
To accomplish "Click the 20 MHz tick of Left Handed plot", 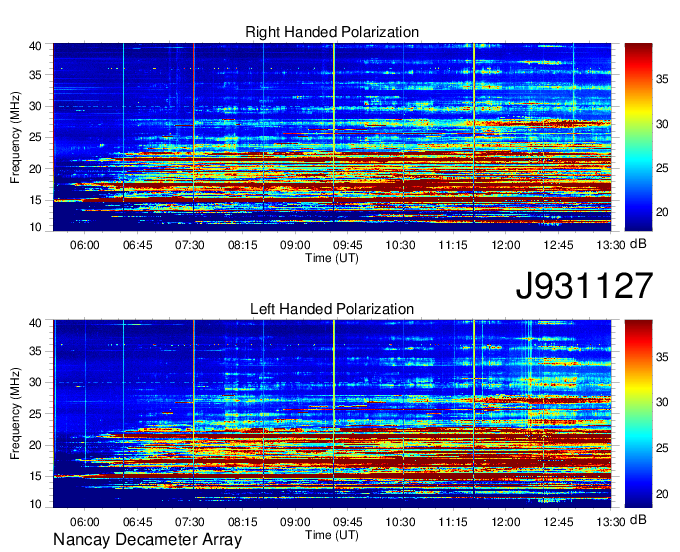I will pos(35,445).
